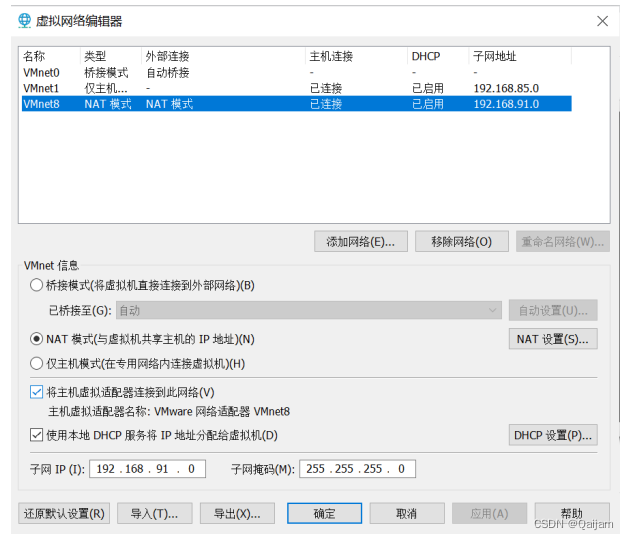The image size is (629, 540).
Task: Select the VMnet0 row
Action: [297, 73]
